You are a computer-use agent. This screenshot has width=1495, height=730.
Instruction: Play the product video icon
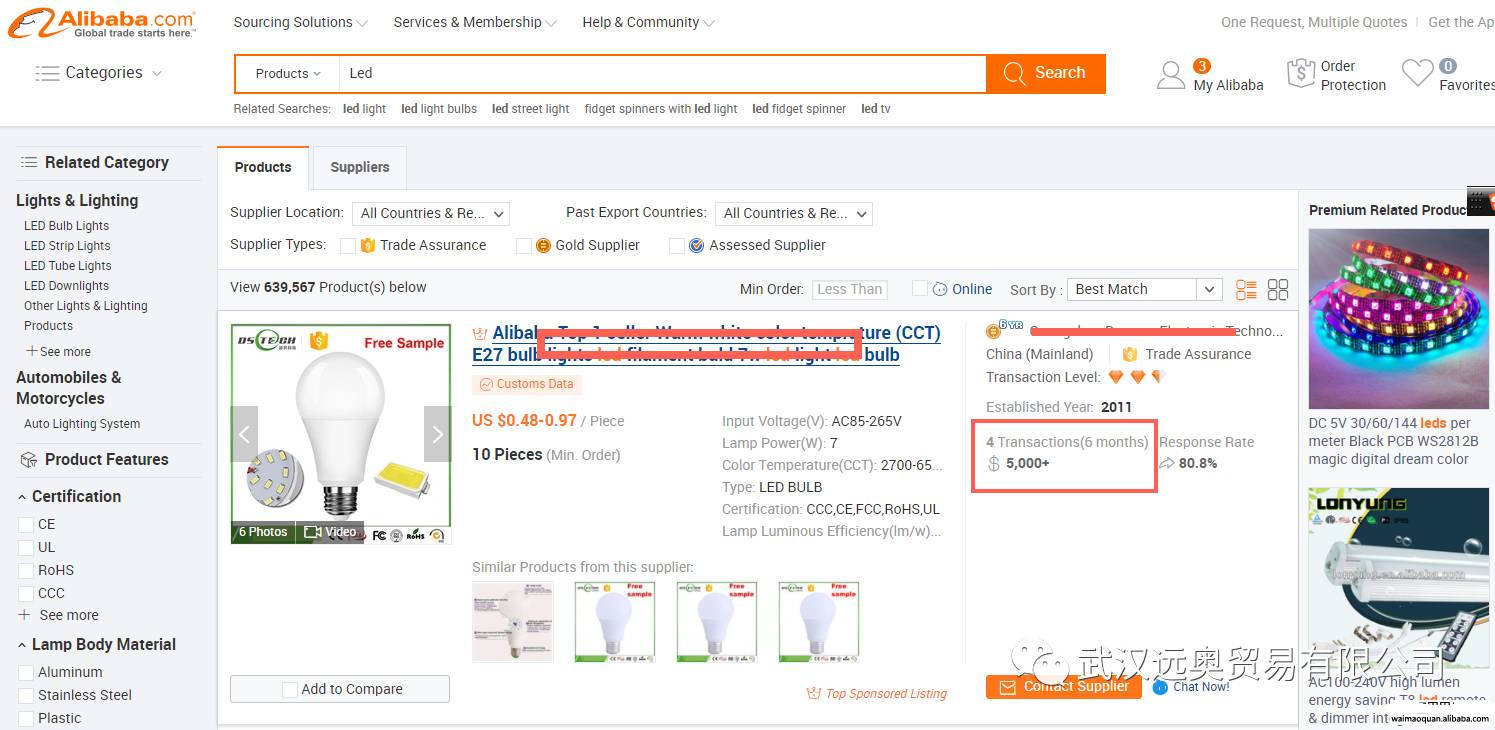pyautogui.click(x=313, y=532)
